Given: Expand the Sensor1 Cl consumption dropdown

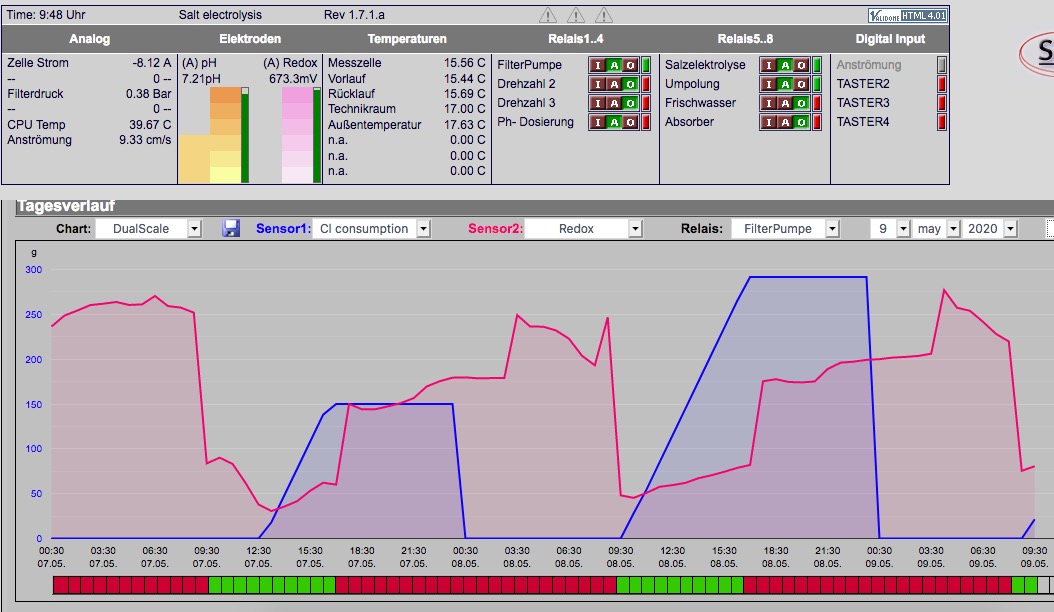Looking at the screenshot, I should (x=372, y=229).
